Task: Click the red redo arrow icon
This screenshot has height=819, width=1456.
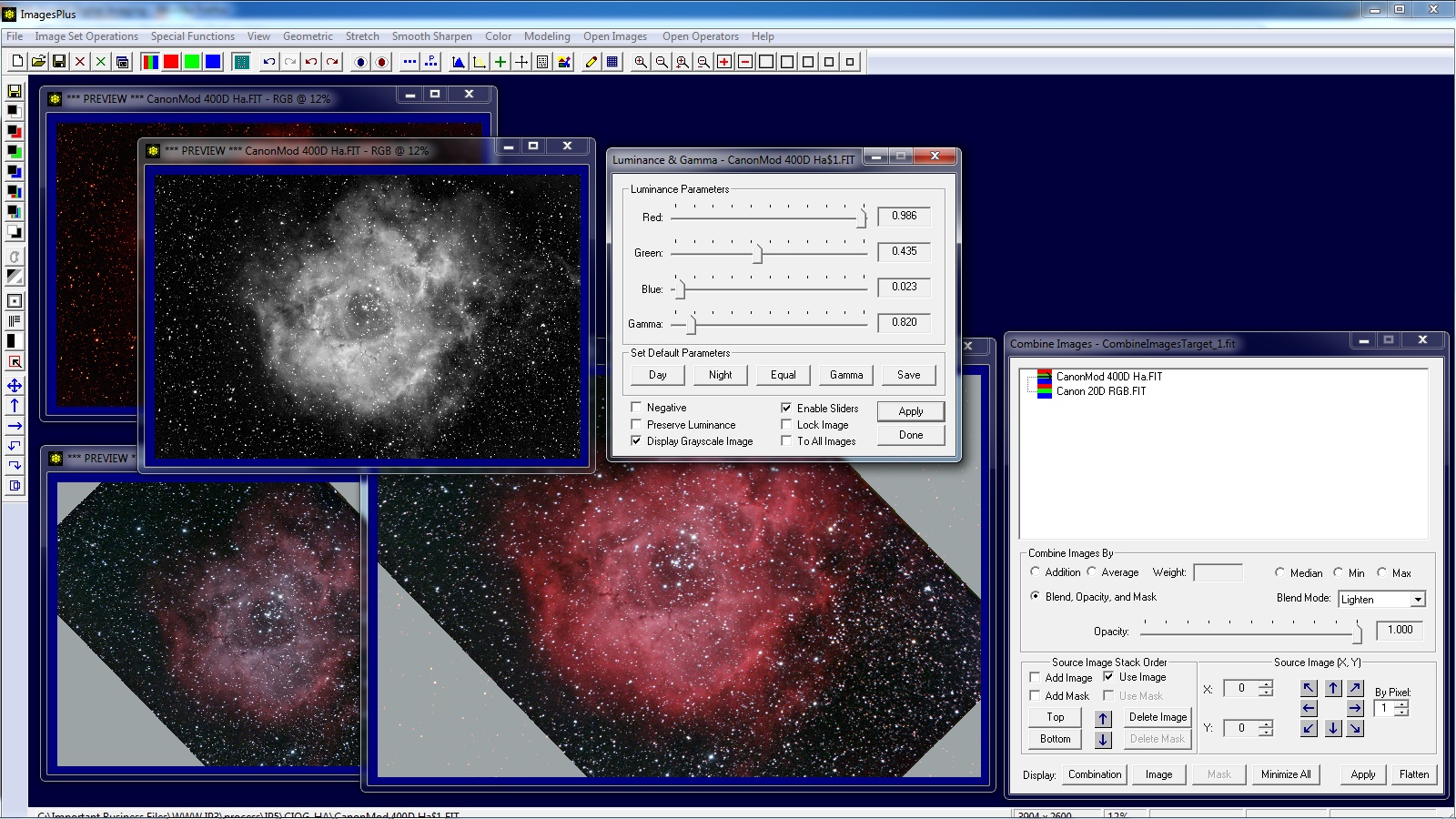Action: [332, 62]
